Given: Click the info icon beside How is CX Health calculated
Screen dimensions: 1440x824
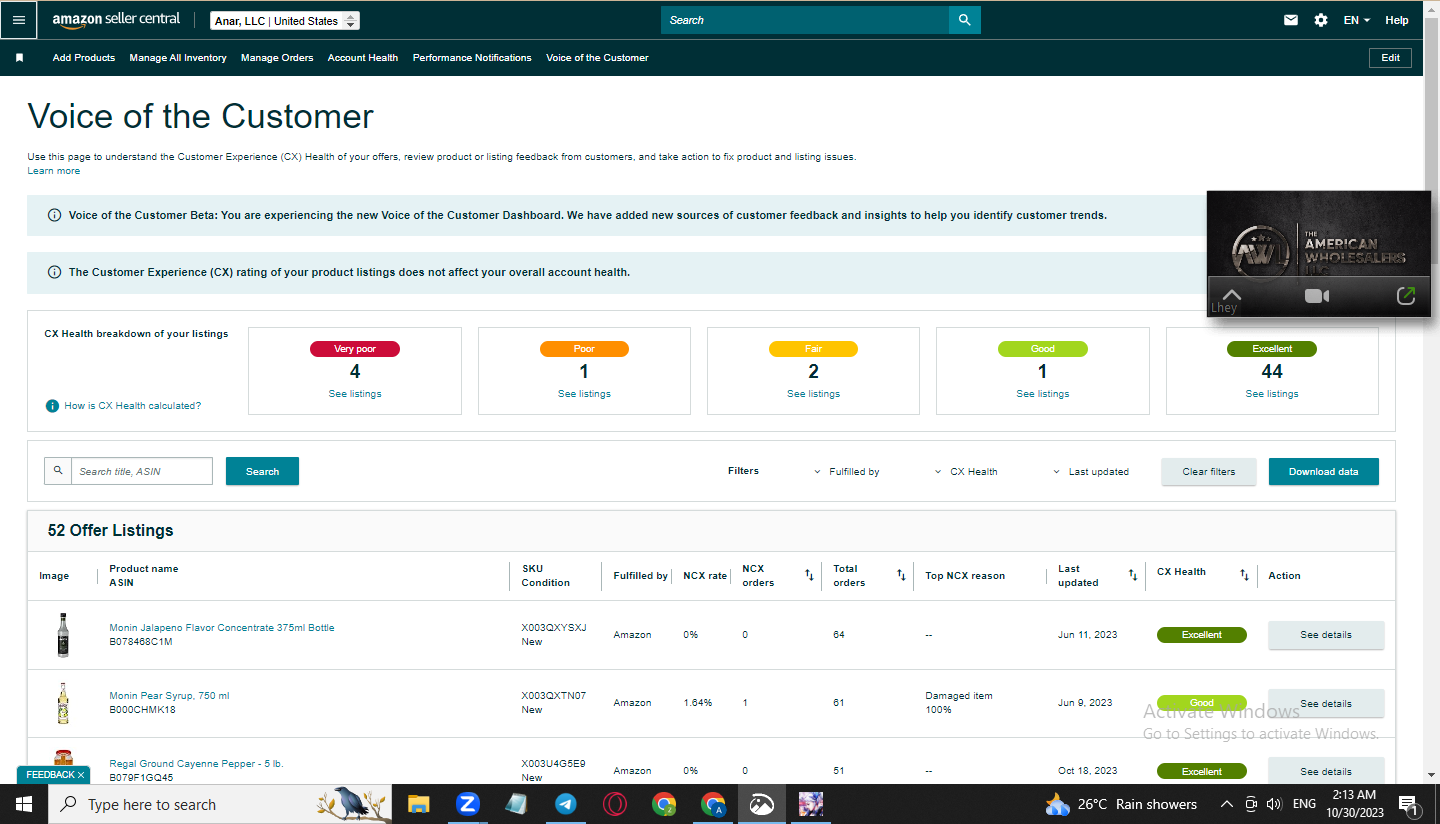Looking at the screenshot, I should [x=52, y=406].
